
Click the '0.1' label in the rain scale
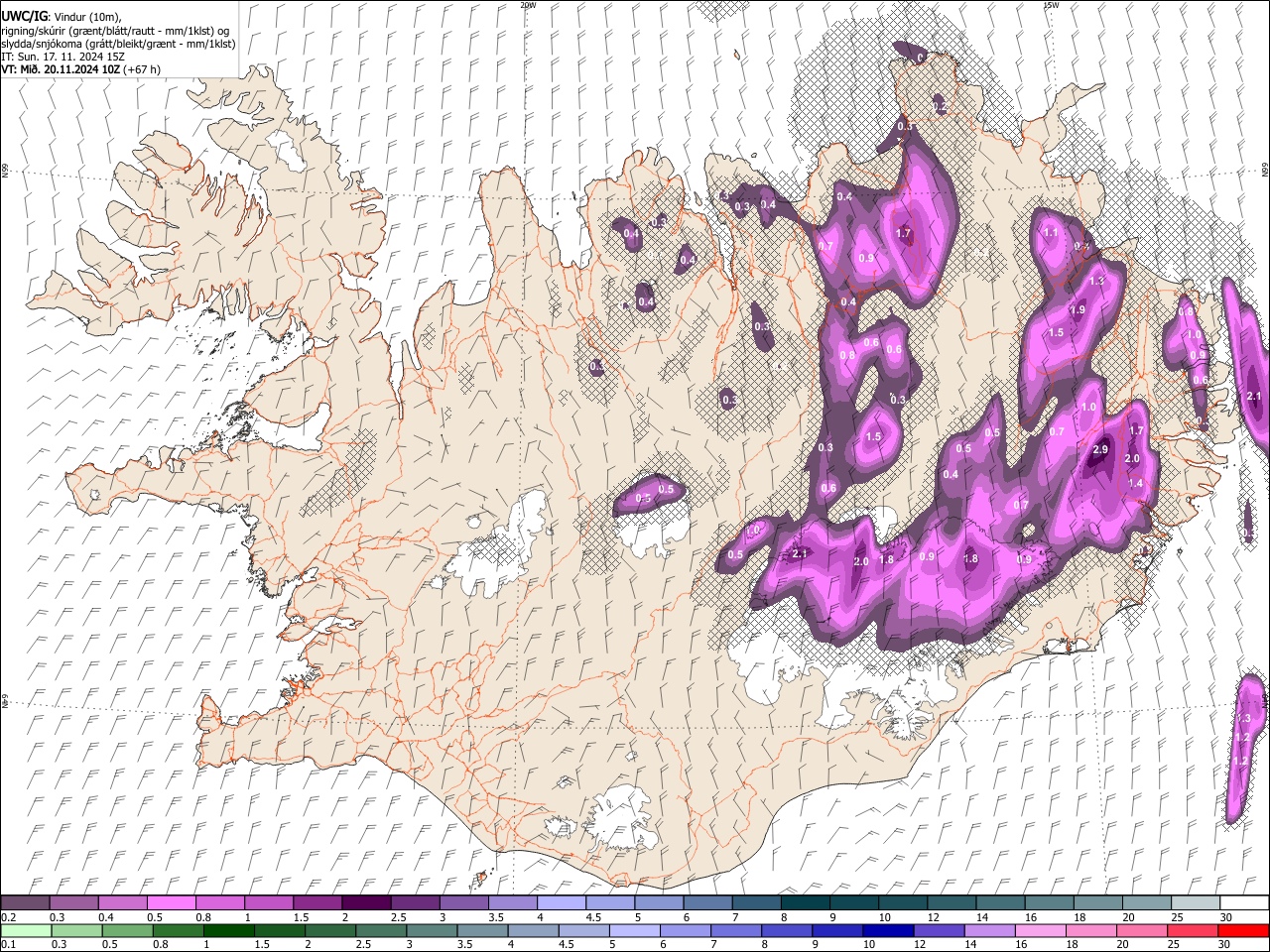coord(9,945)
